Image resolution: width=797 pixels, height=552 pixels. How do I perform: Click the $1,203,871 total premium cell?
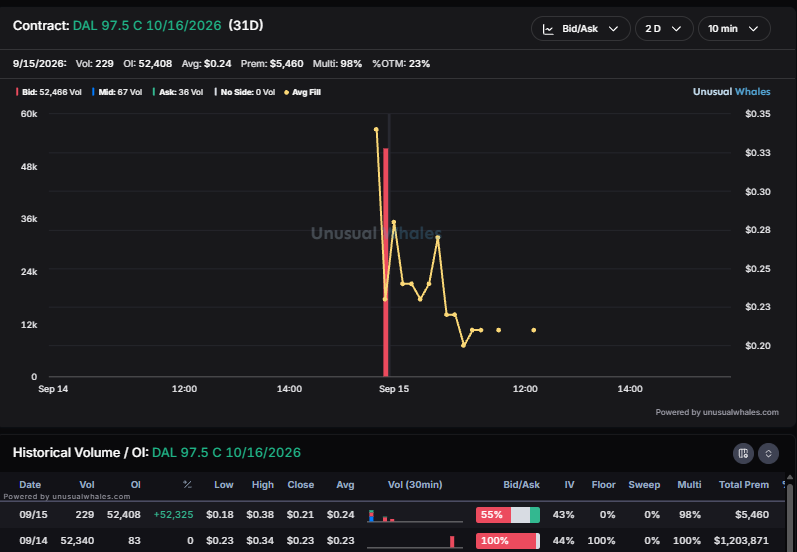coord(741,540)
